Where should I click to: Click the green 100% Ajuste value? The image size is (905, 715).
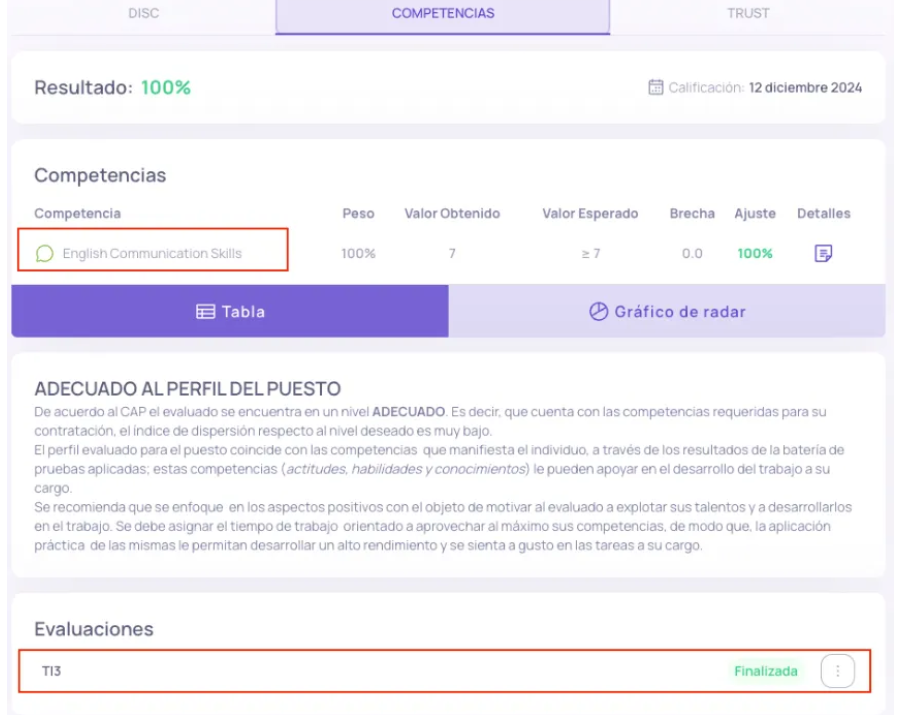pyautogui.click(x=755, y=254)
